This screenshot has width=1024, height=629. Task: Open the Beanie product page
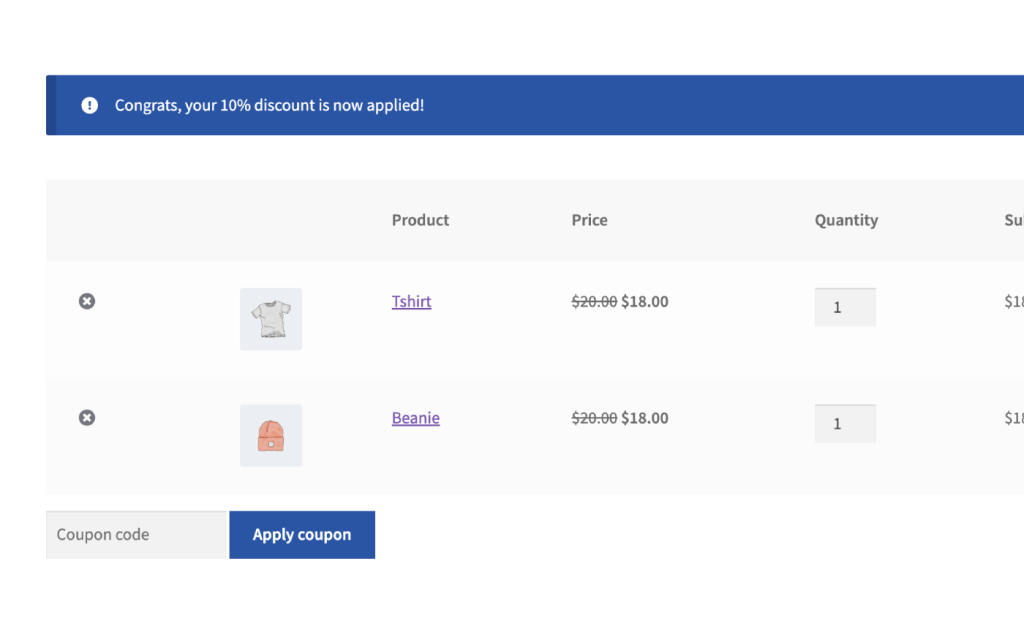(x=415, y=418)
